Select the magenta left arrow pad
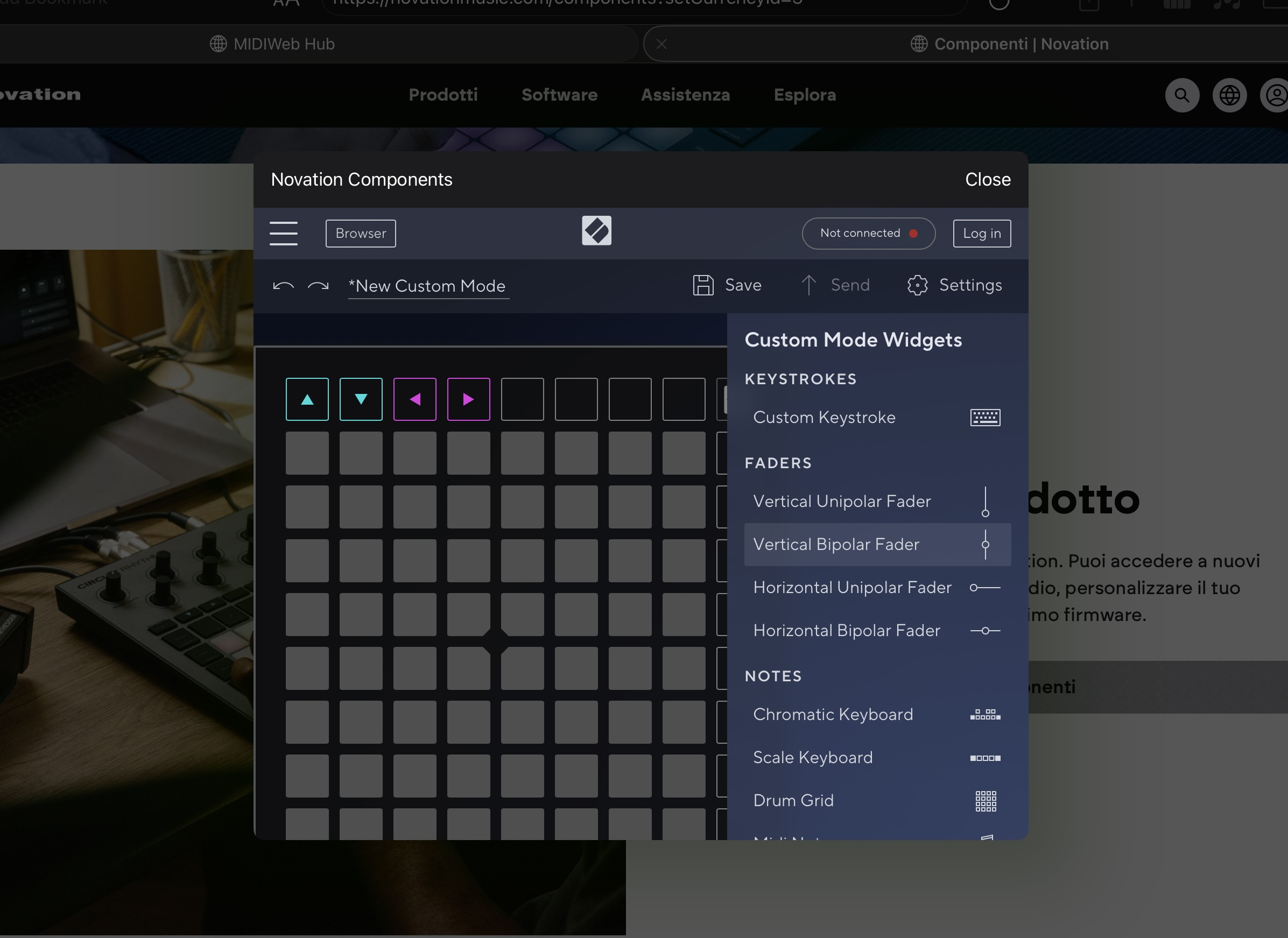 pyautogui.click(x=415, y=399)
